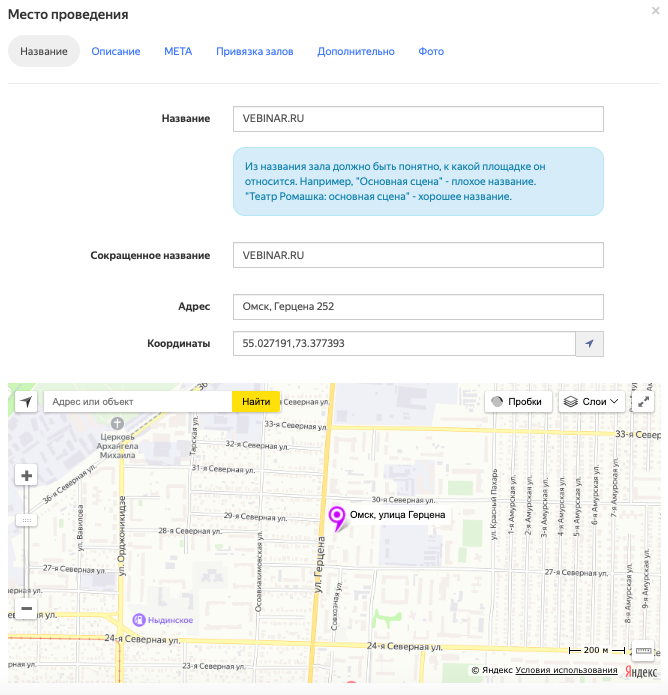Image resolution: width=668 pixels, height=695 pixels.
Task: Click the Осоавиахимовская ул. label
Action: pos(259,572)
